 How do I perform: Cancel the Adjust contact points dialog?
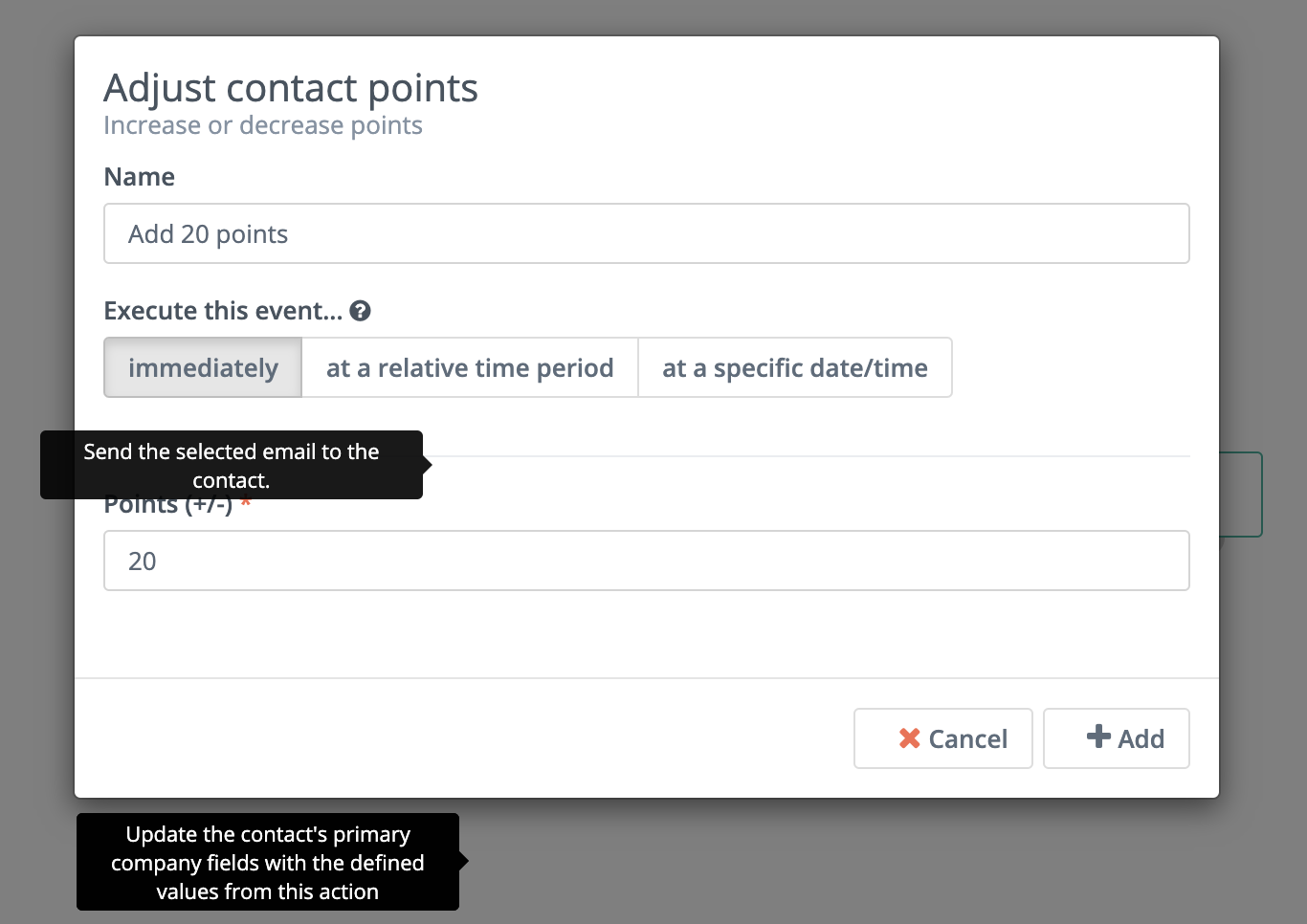[x=943, y=738]
